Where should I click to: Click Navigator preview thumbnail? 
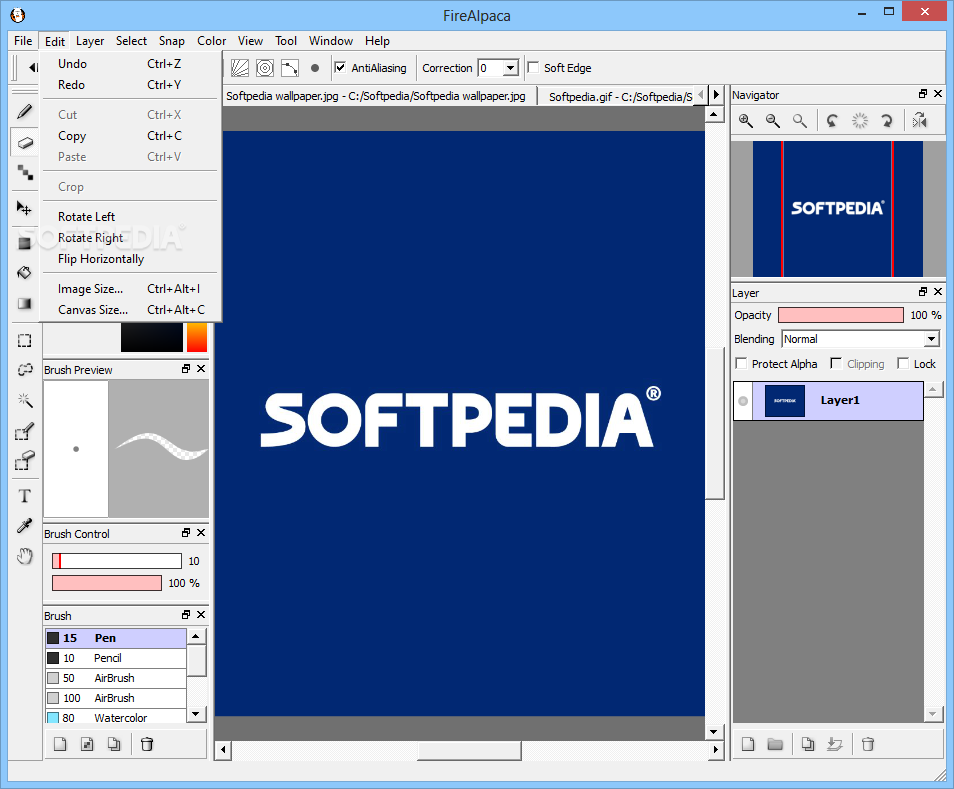(x=837, y=209)
